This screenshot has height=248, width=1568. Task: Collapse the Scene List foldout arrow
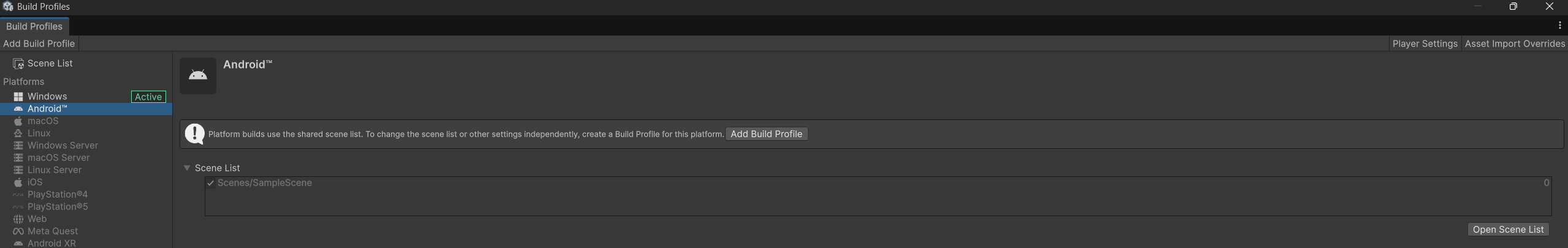pyautogui.click(x=187, y=168)
